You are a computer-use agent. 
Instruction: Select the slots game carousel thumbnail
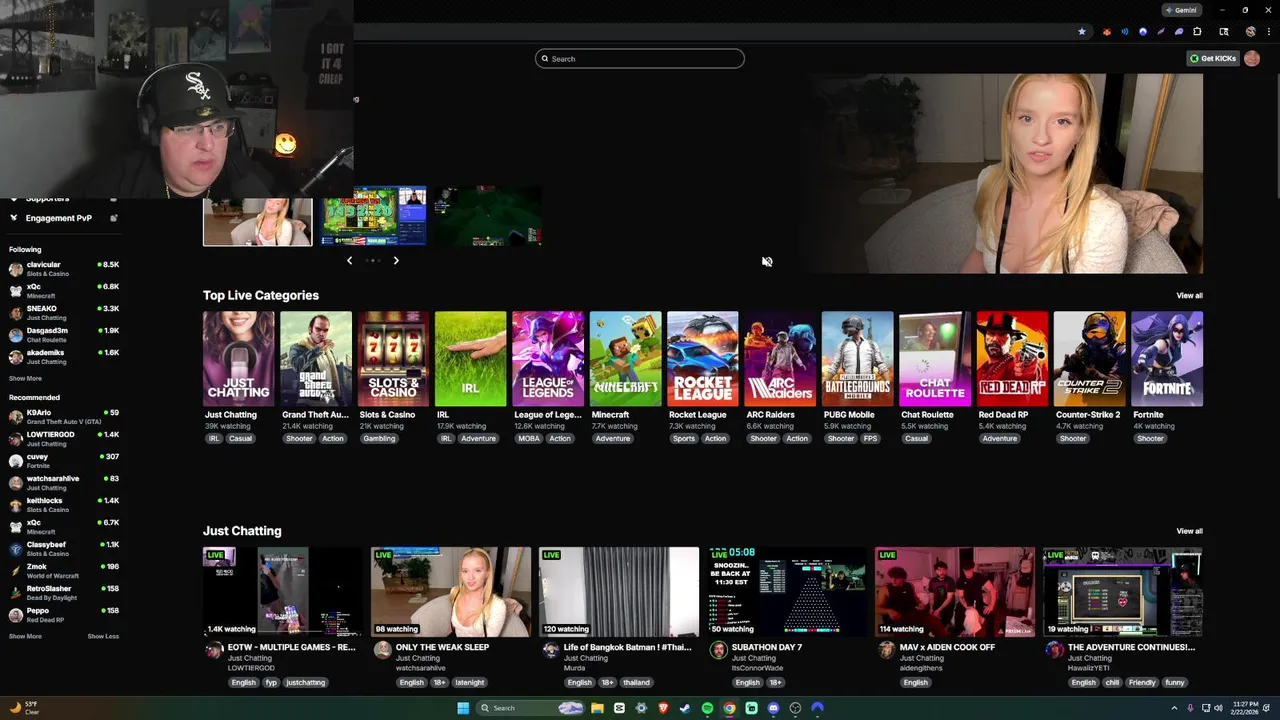[374, 216]
